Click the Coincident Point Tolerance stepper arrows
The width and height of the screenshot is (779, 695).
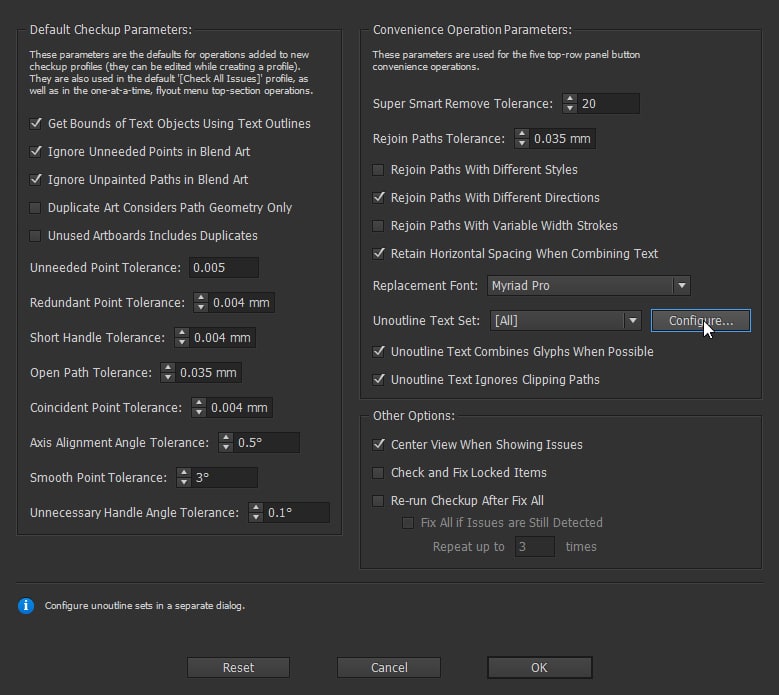[x=199, y=407]
